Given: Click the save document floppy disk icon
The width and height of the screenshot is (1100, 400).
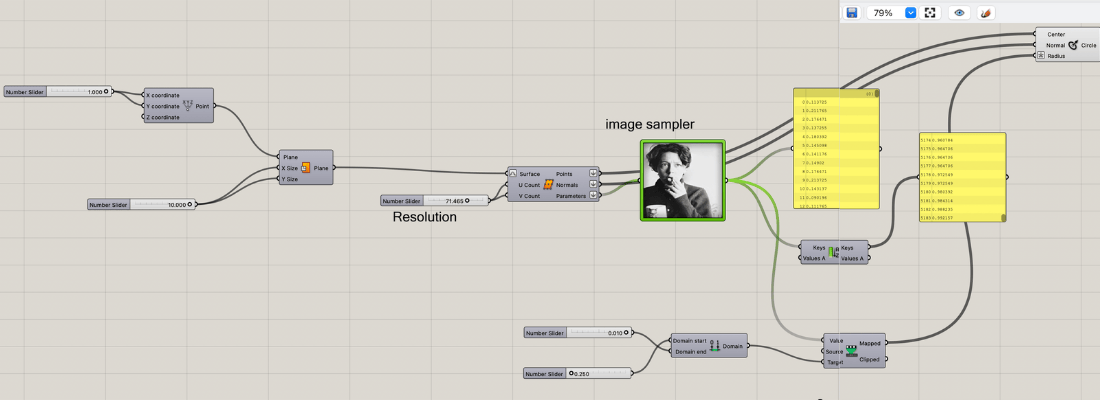Looking at the screenshot, I should 852,13.
